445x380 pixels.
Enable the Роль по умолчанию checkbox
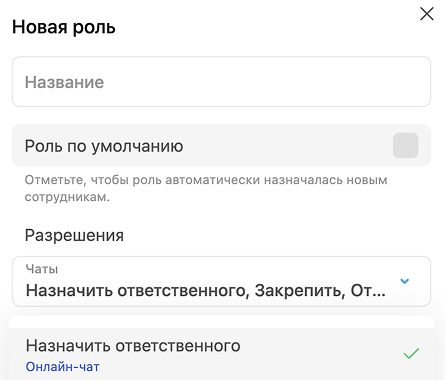(x=405, y=145)
